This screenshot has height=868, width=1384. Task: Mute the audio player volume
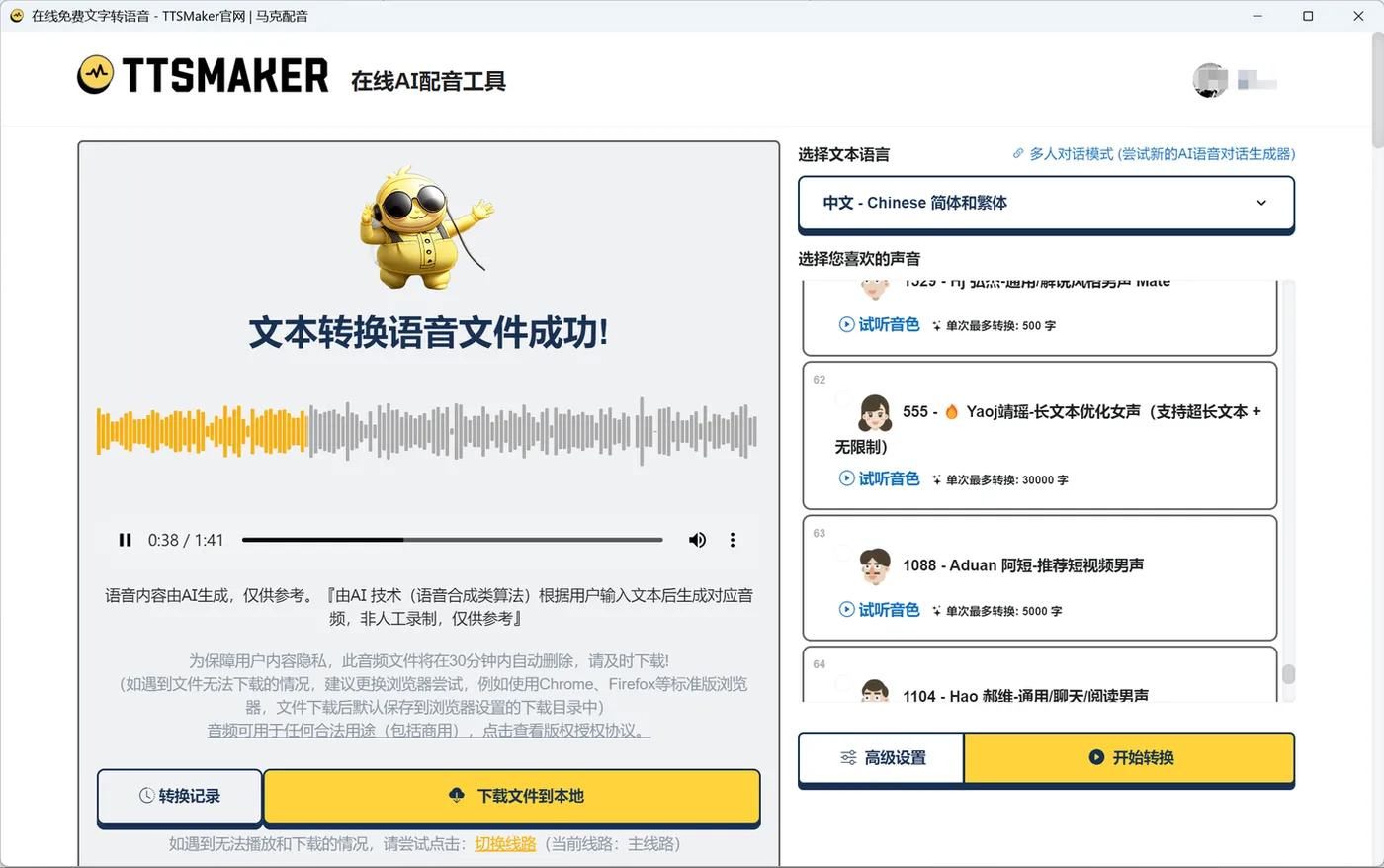(x=697, y=540)
